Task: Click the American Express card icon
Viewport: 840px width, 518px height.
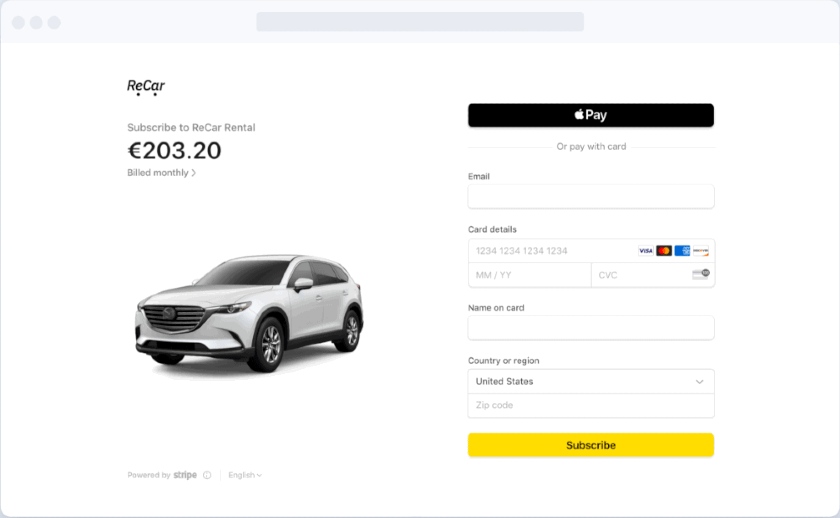Action: point(682,251)
